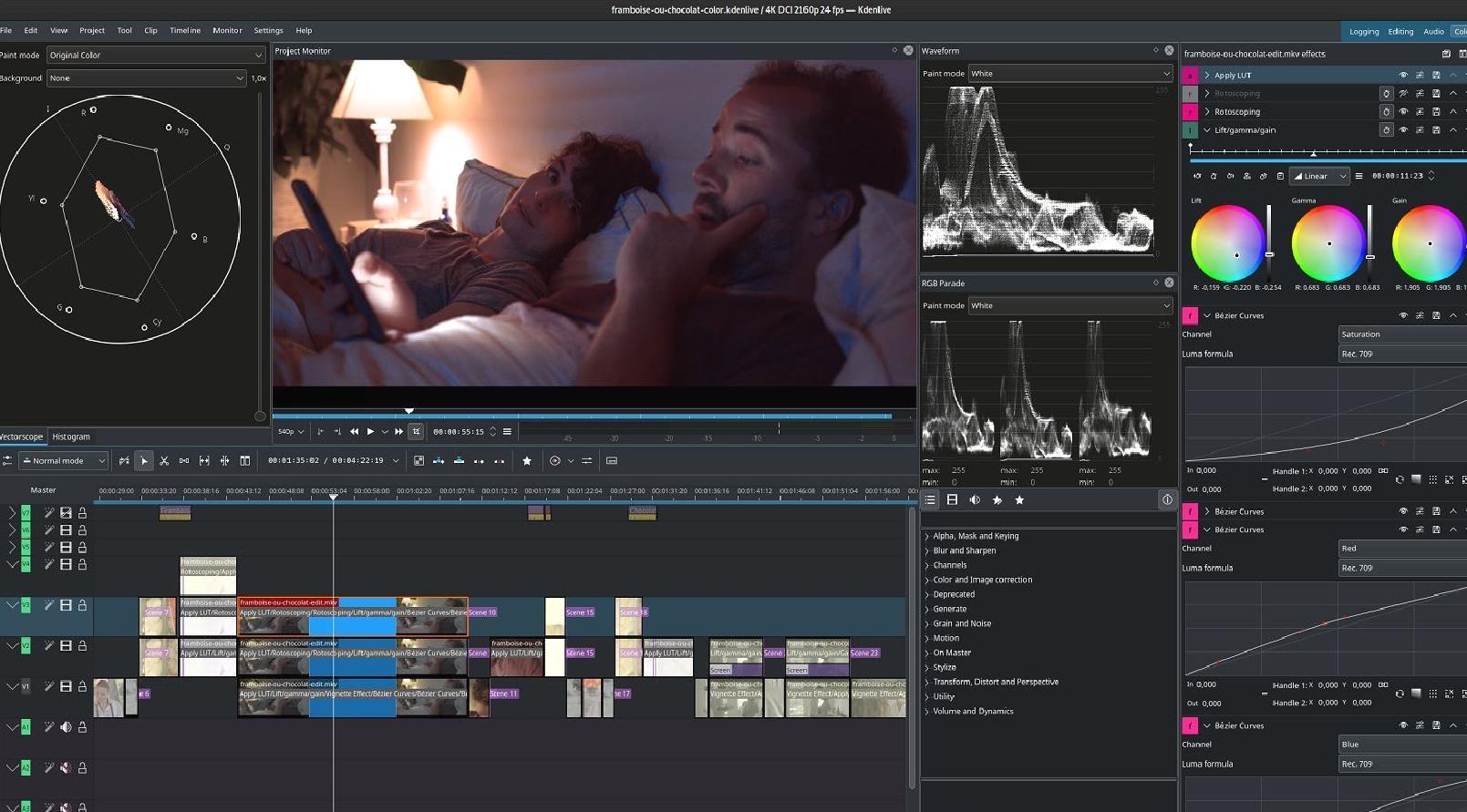1467x812 pixels.
Task: Switch to the Audio workspace
Action: coord(1434,31)
